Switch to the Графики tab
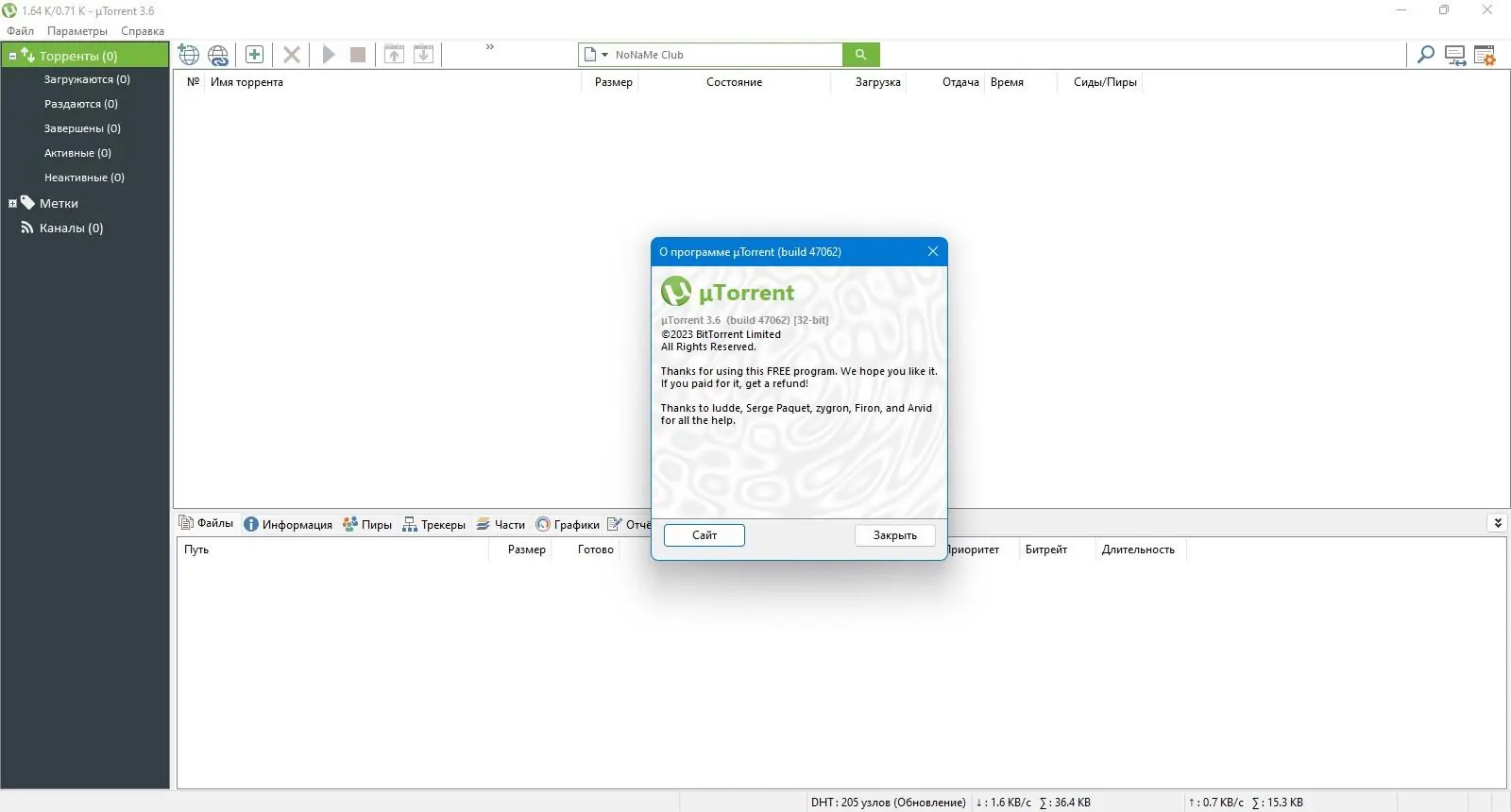The width and height of the screenshot is (1511, 812). click(568, 524)
